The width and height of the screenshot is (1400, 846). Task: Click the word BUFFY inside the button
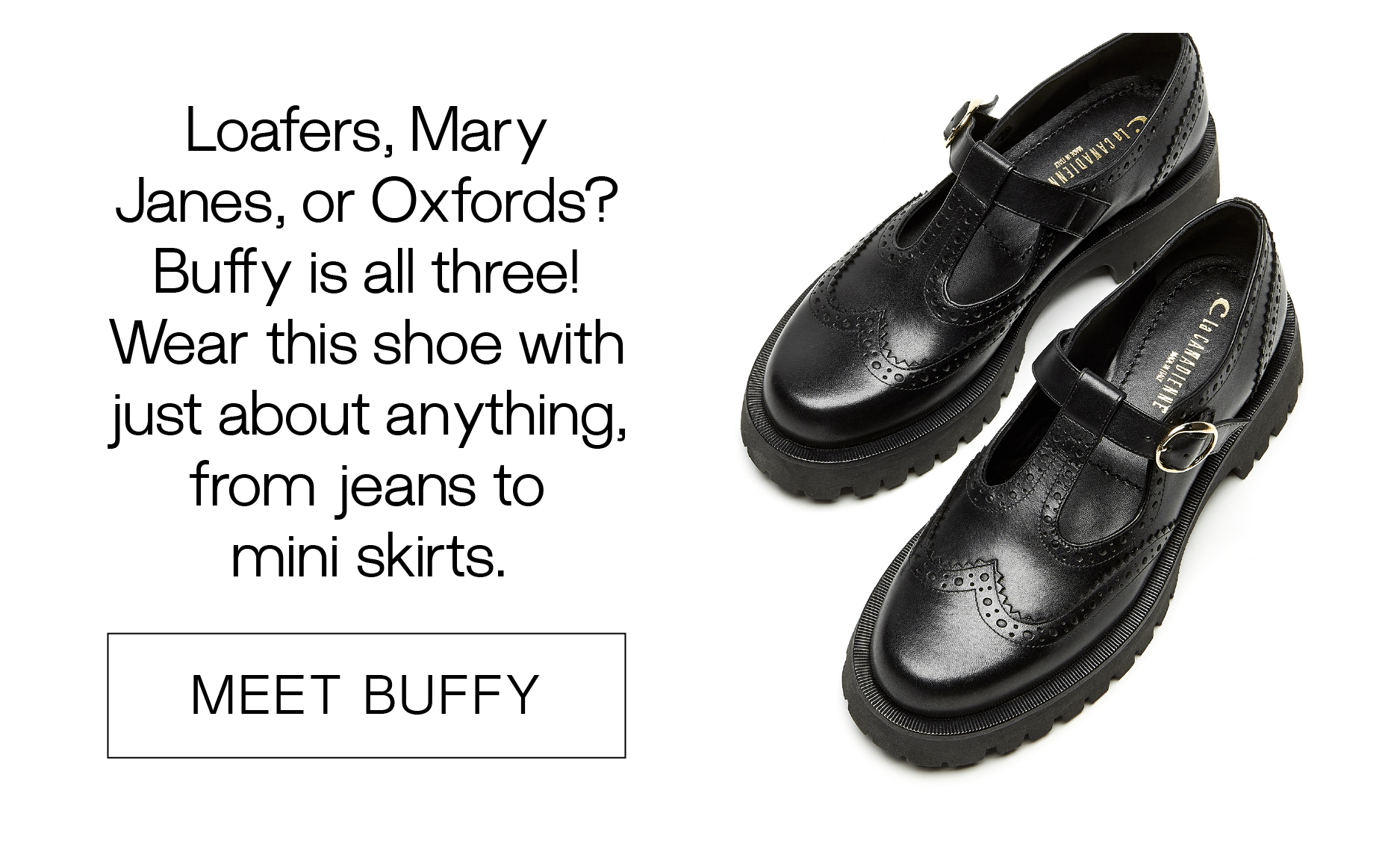pos(451,695)
